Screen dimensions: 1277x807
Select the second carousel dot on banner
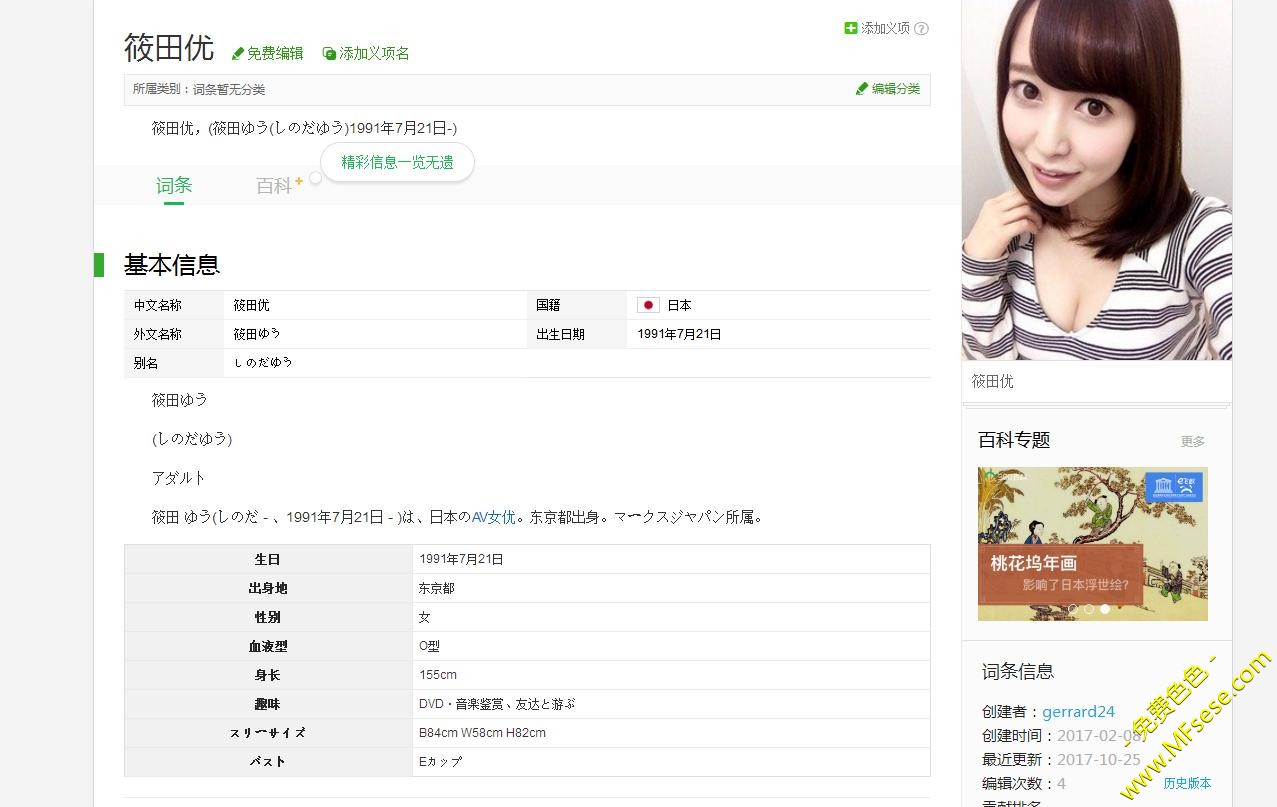1089,608
